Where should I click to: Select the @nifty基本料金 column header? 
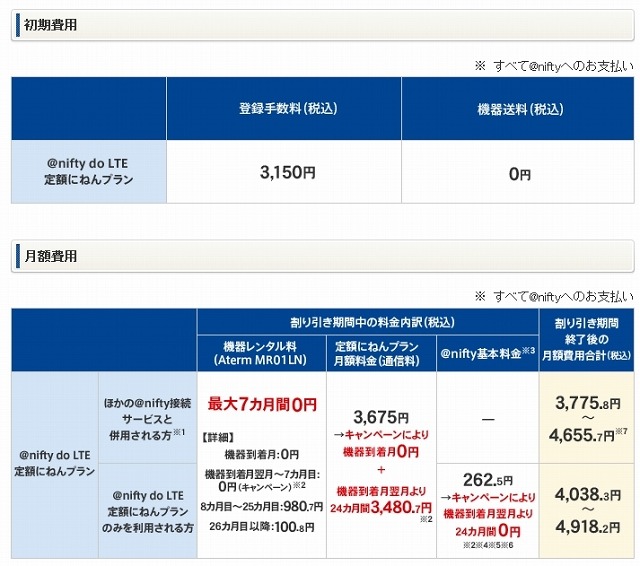pos(487,353)
